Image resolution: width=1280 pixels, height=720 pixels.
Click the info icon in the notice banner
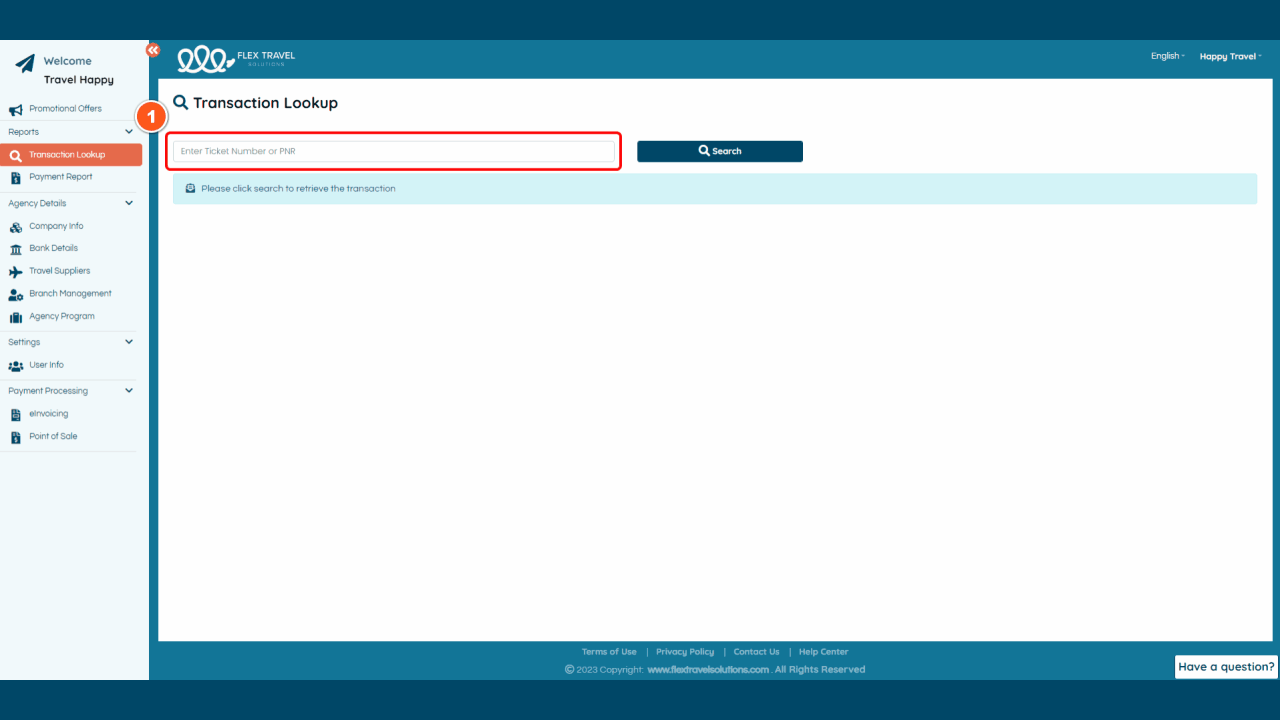tap(190, 188)
